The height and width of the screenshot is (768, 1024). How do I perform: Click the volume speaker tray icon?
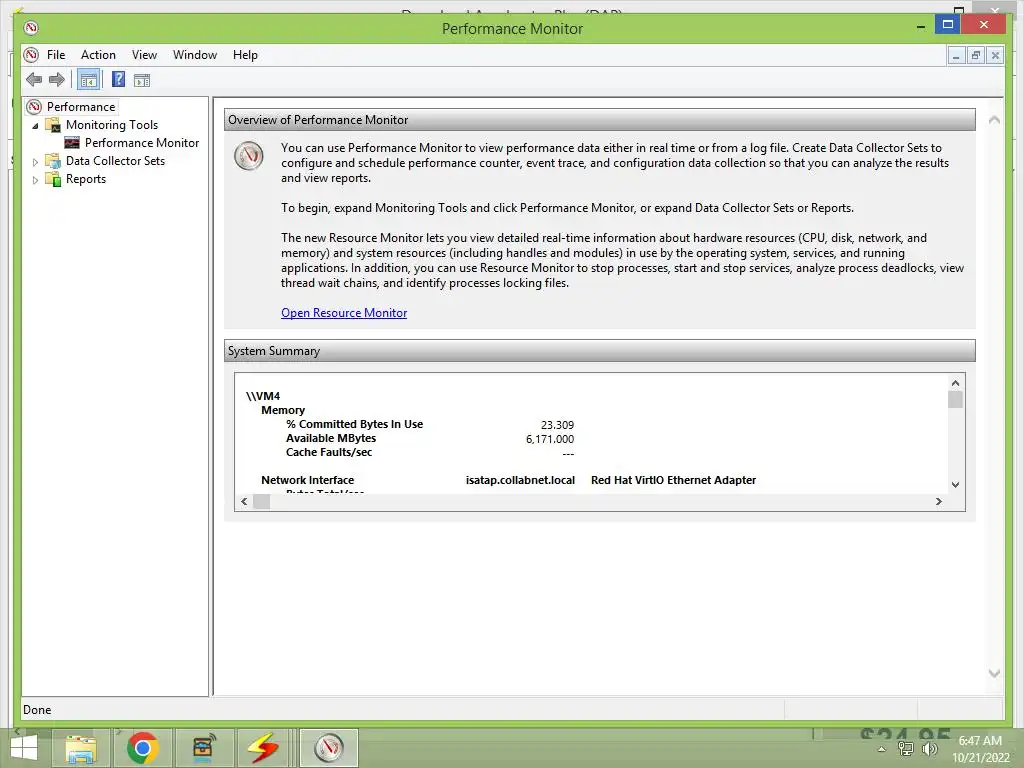point(929,749)
